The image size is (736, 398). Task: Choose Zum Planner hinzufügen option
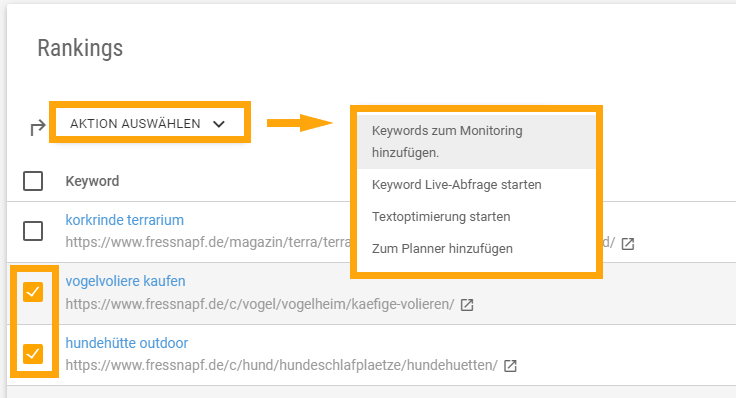tap(476, 248)
